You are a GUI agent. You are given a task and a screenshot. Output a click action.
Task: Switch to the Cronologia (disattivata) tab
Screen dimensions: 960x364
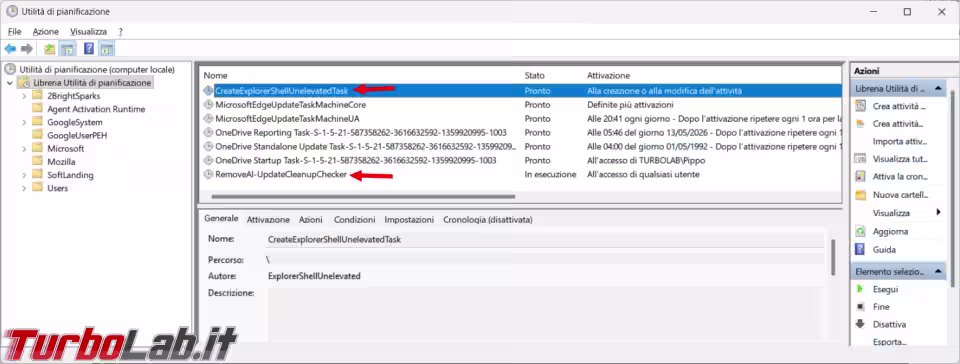click(x=487, y=219)
